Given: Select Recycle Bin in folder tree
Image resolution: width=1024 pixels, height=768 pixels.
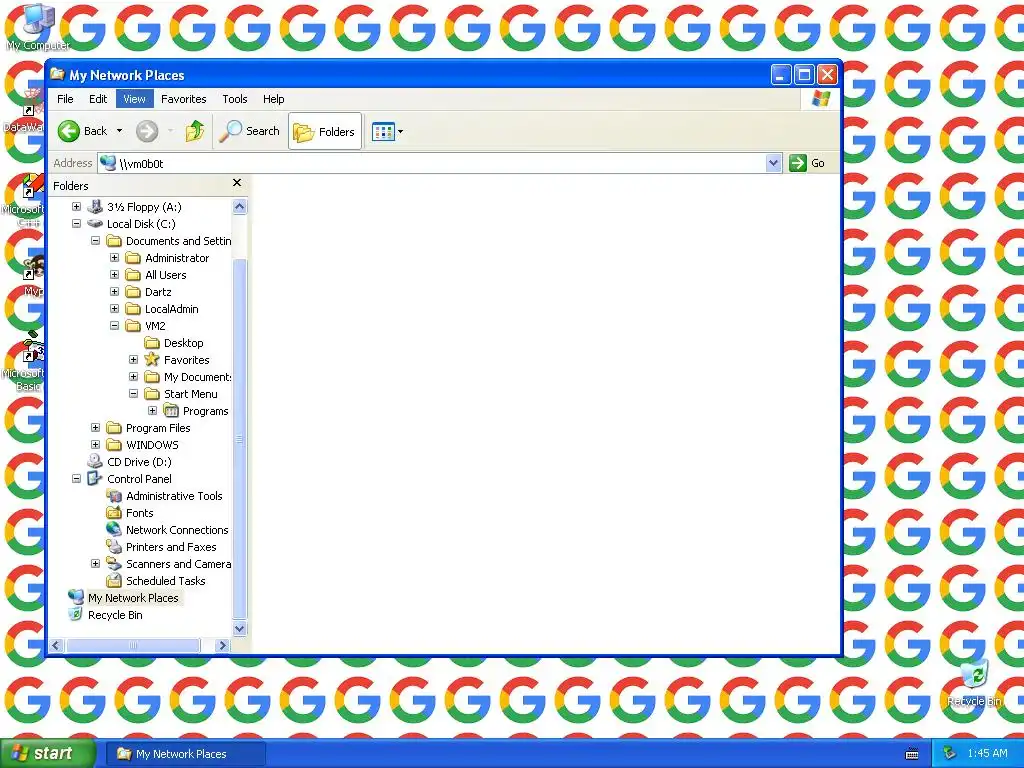Looking at the screenshot, I should click(x=115, y=615).
